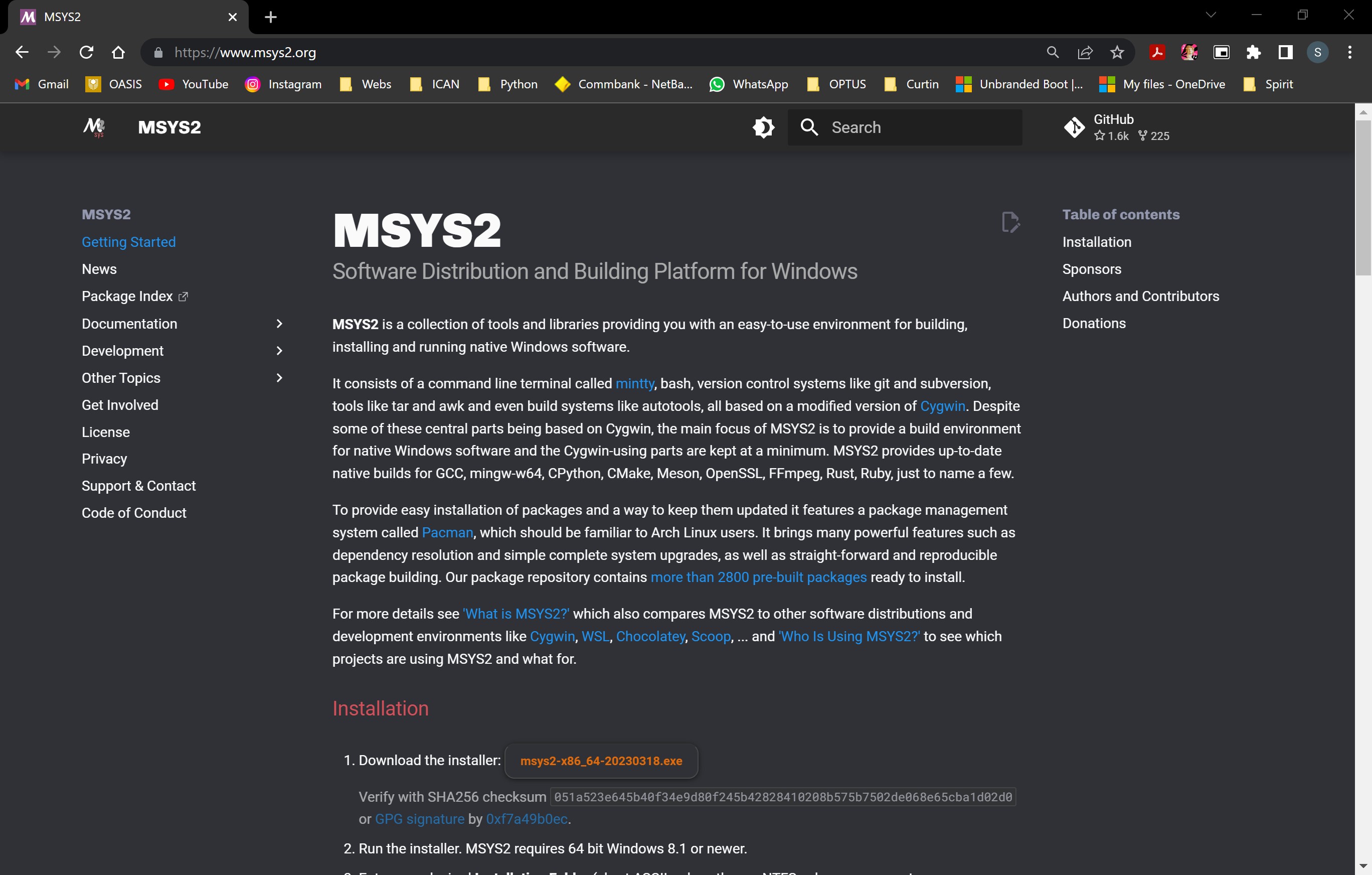Open the Spirit bookmark folder
This screenshot has width=1372, height=875.
point(1268,84)
